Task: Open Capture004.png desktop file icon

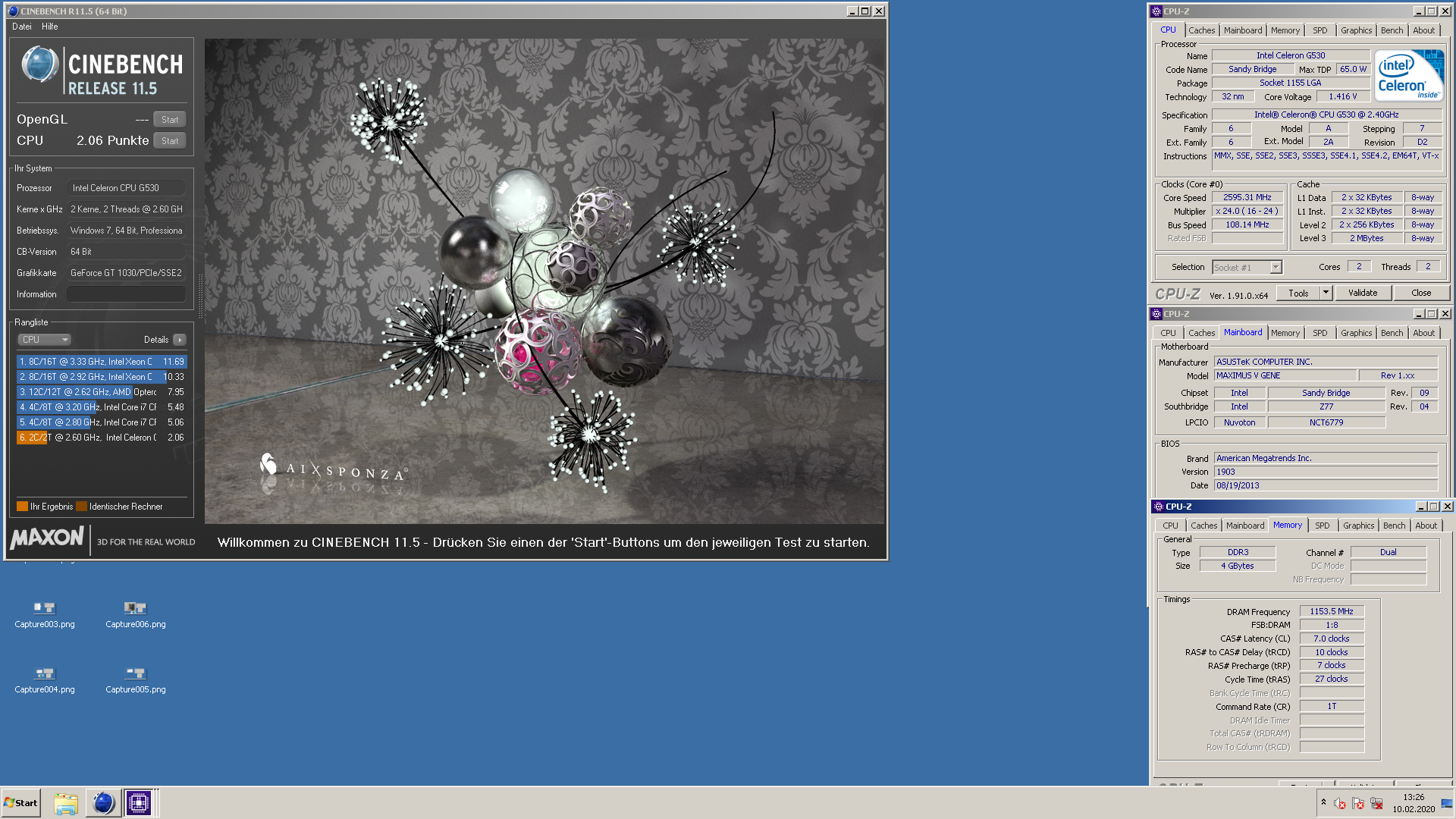Action: pyautogui.click(x=45, y=680)
